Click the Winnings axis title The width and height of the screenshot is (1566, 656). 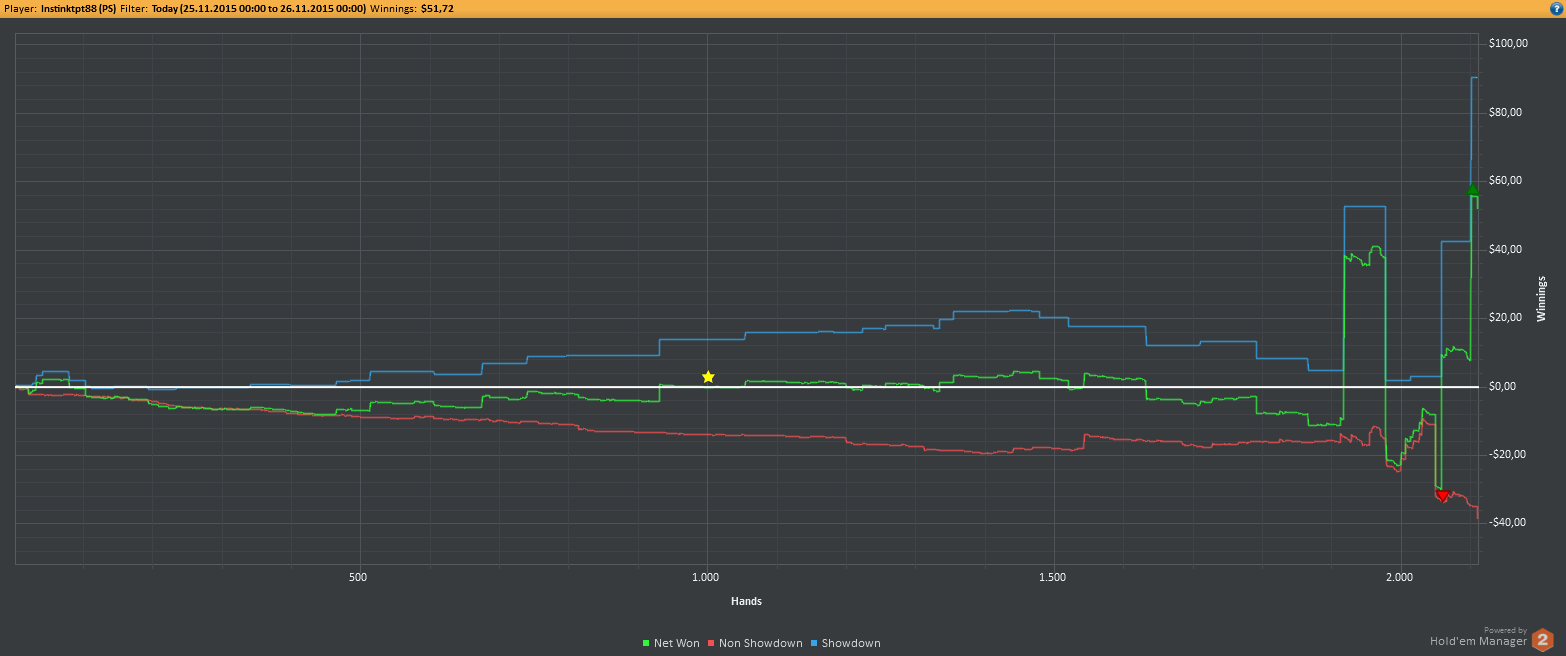pos(1541,298)
